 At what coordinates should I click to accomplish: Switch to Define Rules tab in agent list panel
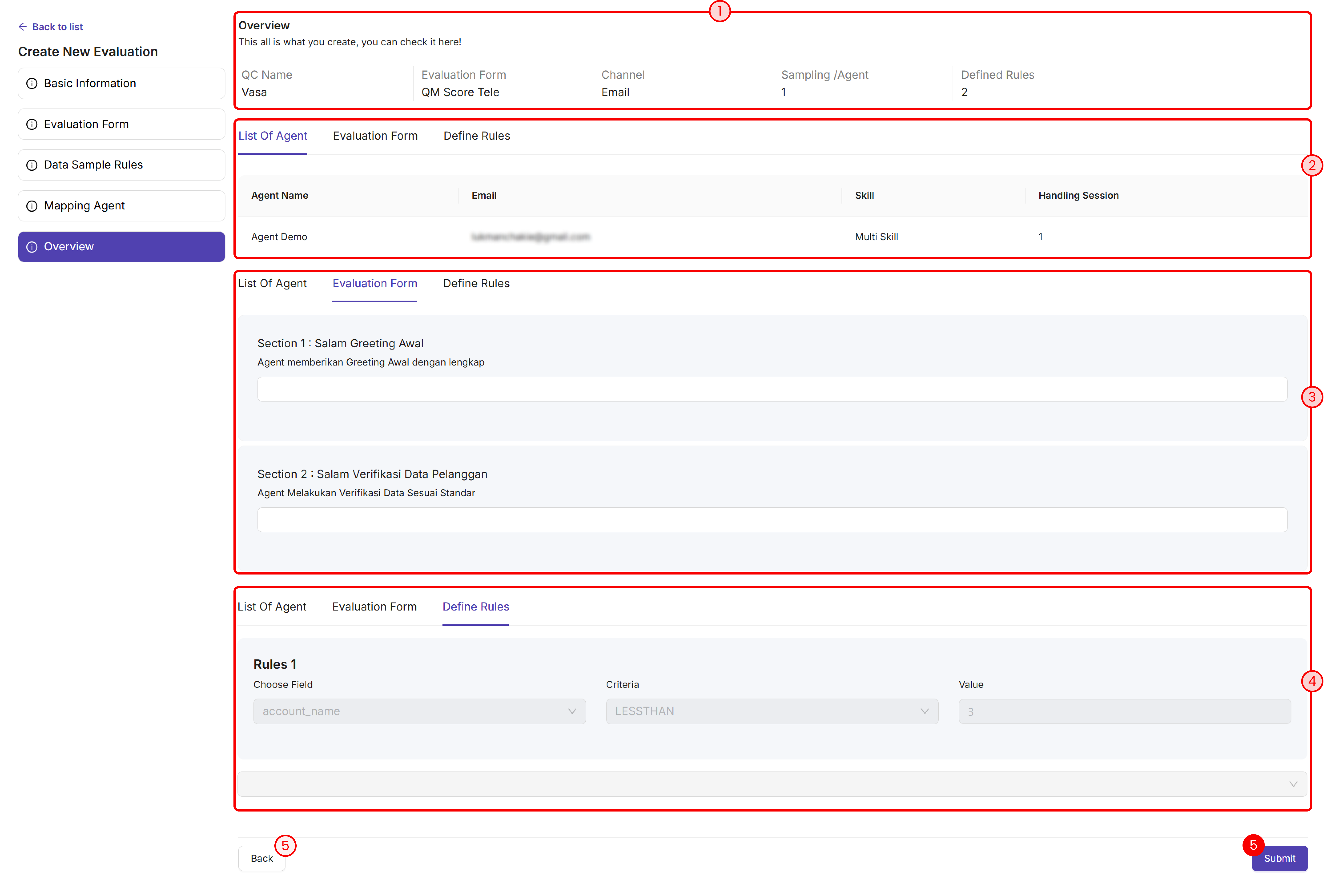pyautogui.click(x=476, y=136)
